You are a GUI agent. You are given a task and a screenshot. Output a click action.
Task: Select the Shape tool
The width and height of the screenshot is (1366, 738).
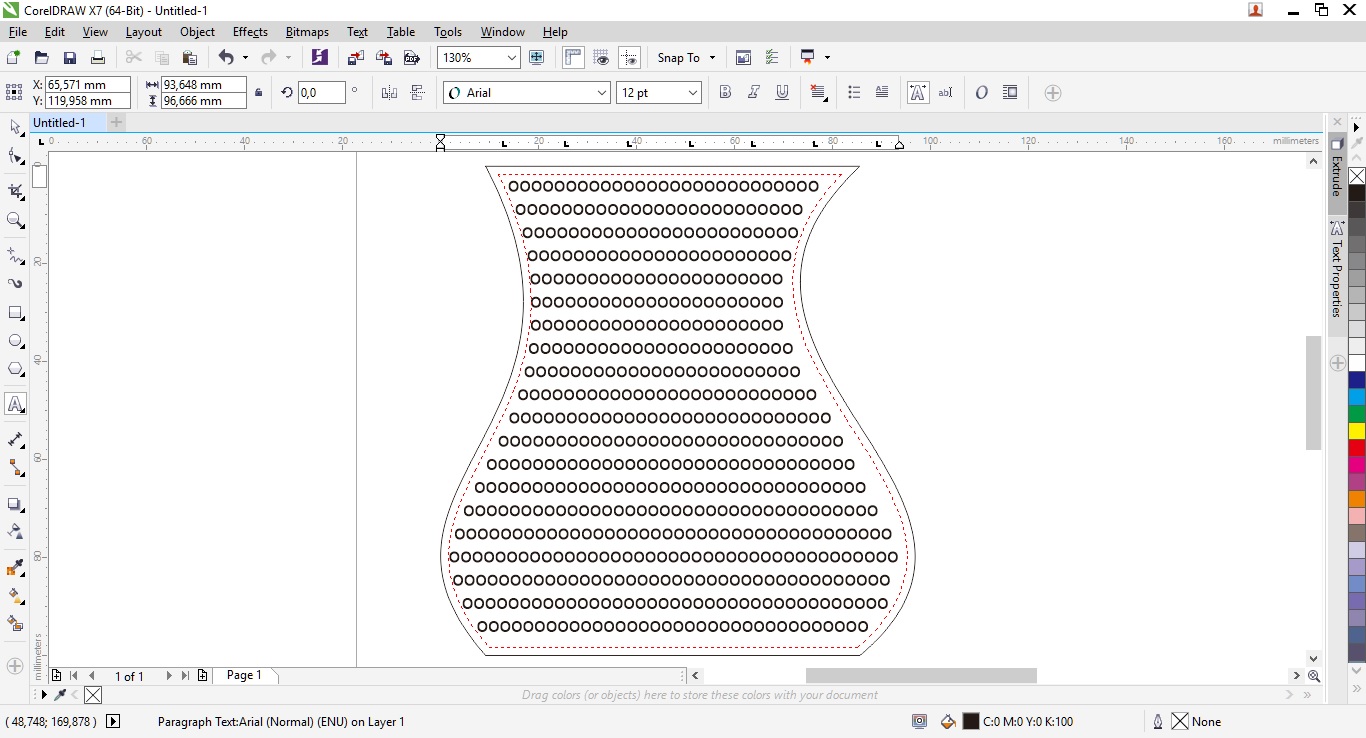coord(15,156)
